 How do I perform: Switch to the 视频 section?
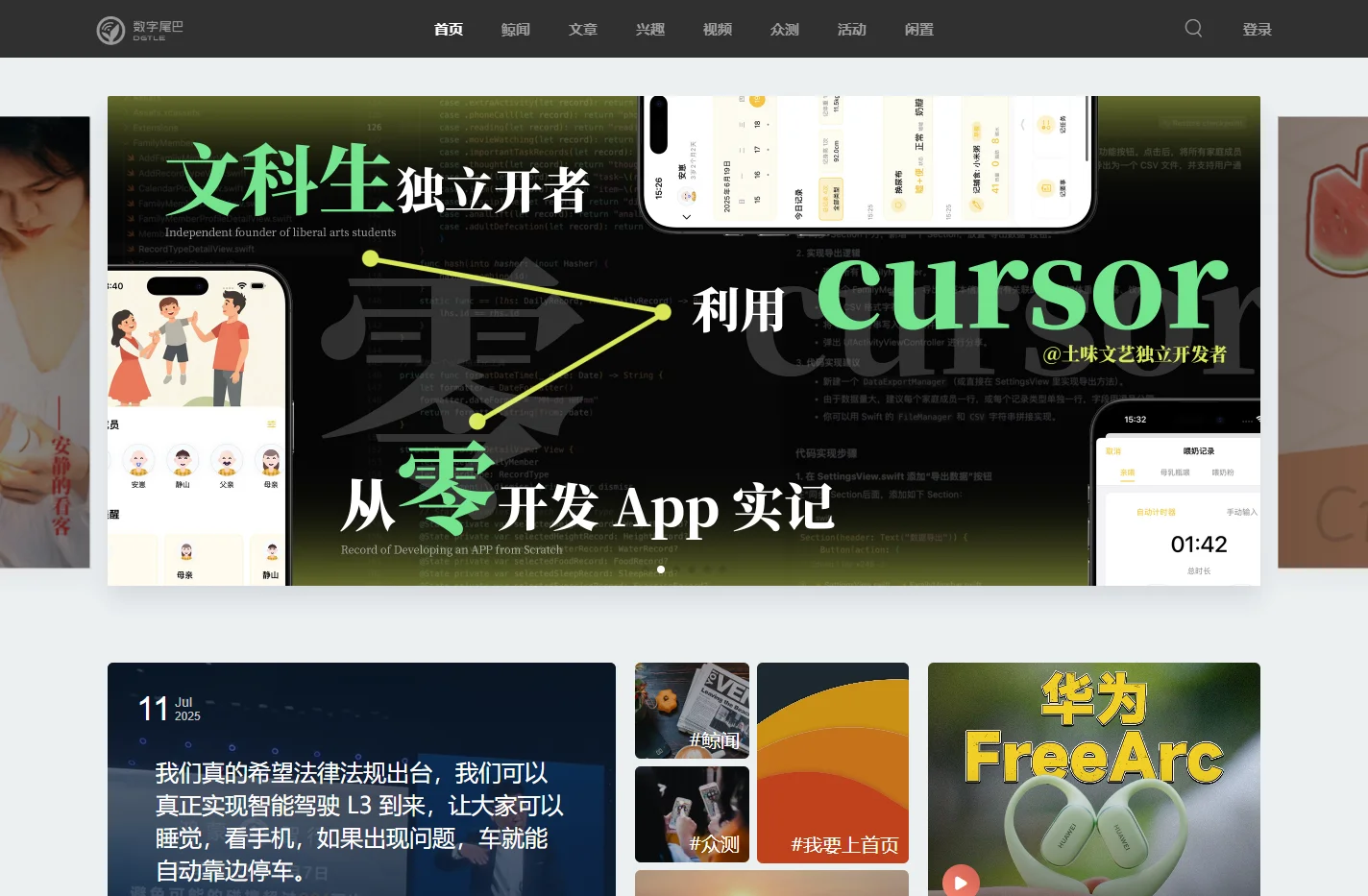pos(718,30)
